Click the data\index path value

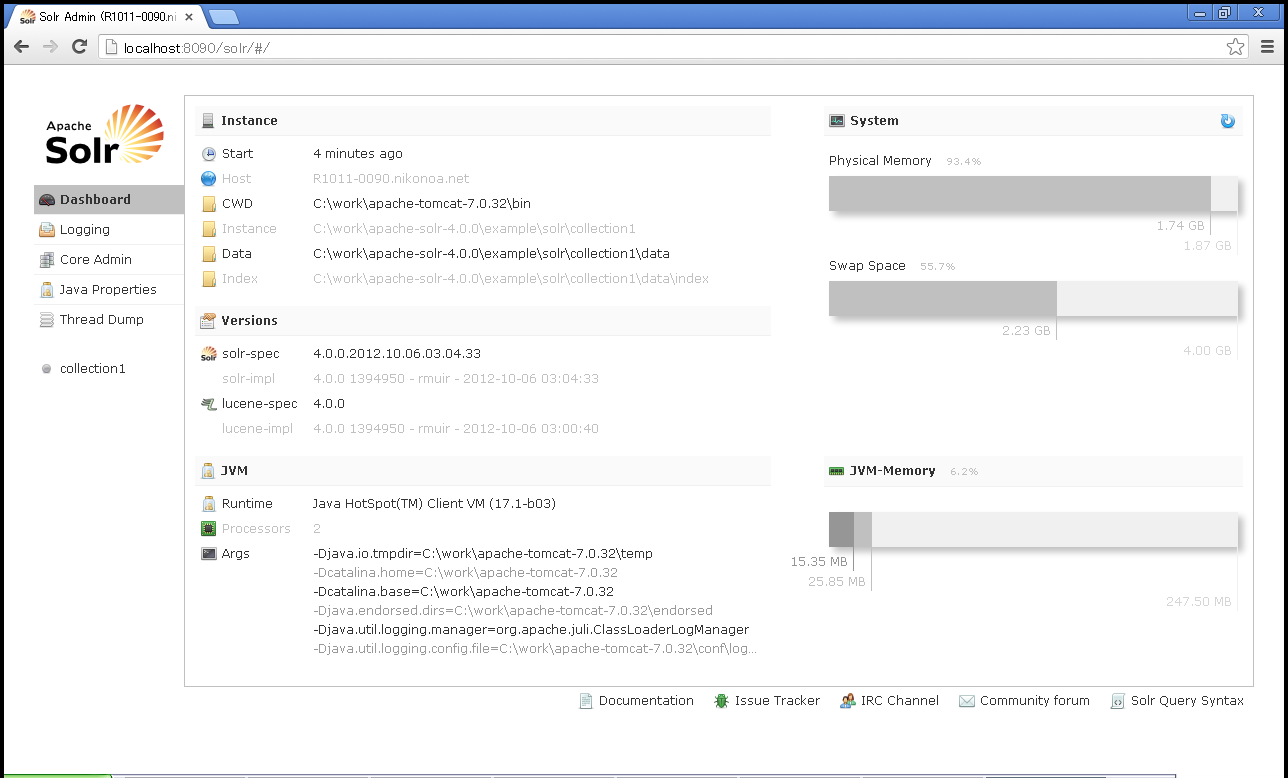pyautogui.click(x=511, y=279)
